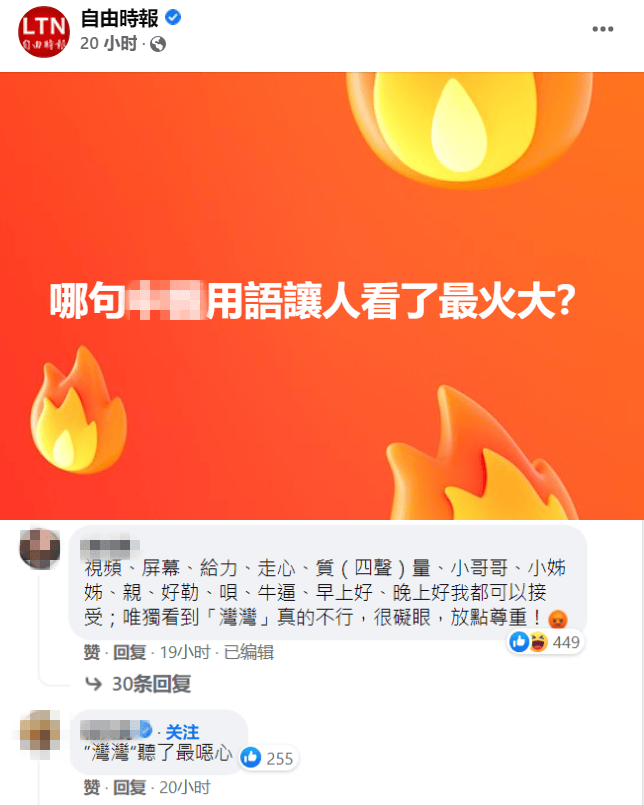Like the second comment with 赞
The image size is (644, 805).
[x=91, y=787]
